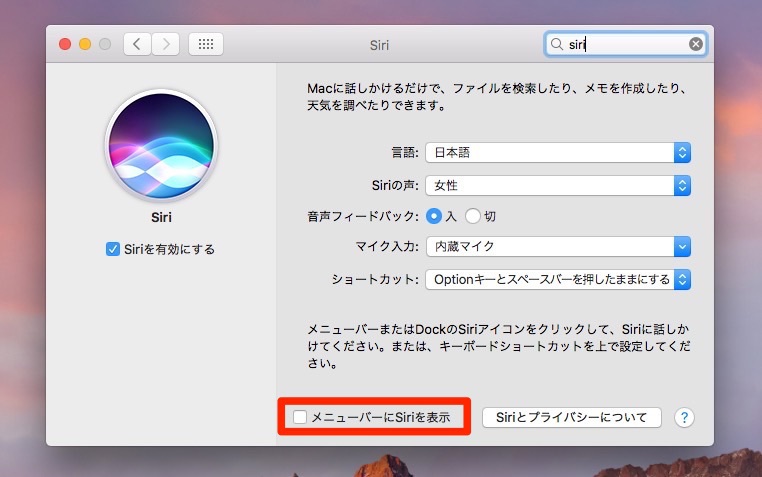This screenshot has width=762, height=477.
Task: Go back with the left chevron button
Action: (x=137, y=44)
